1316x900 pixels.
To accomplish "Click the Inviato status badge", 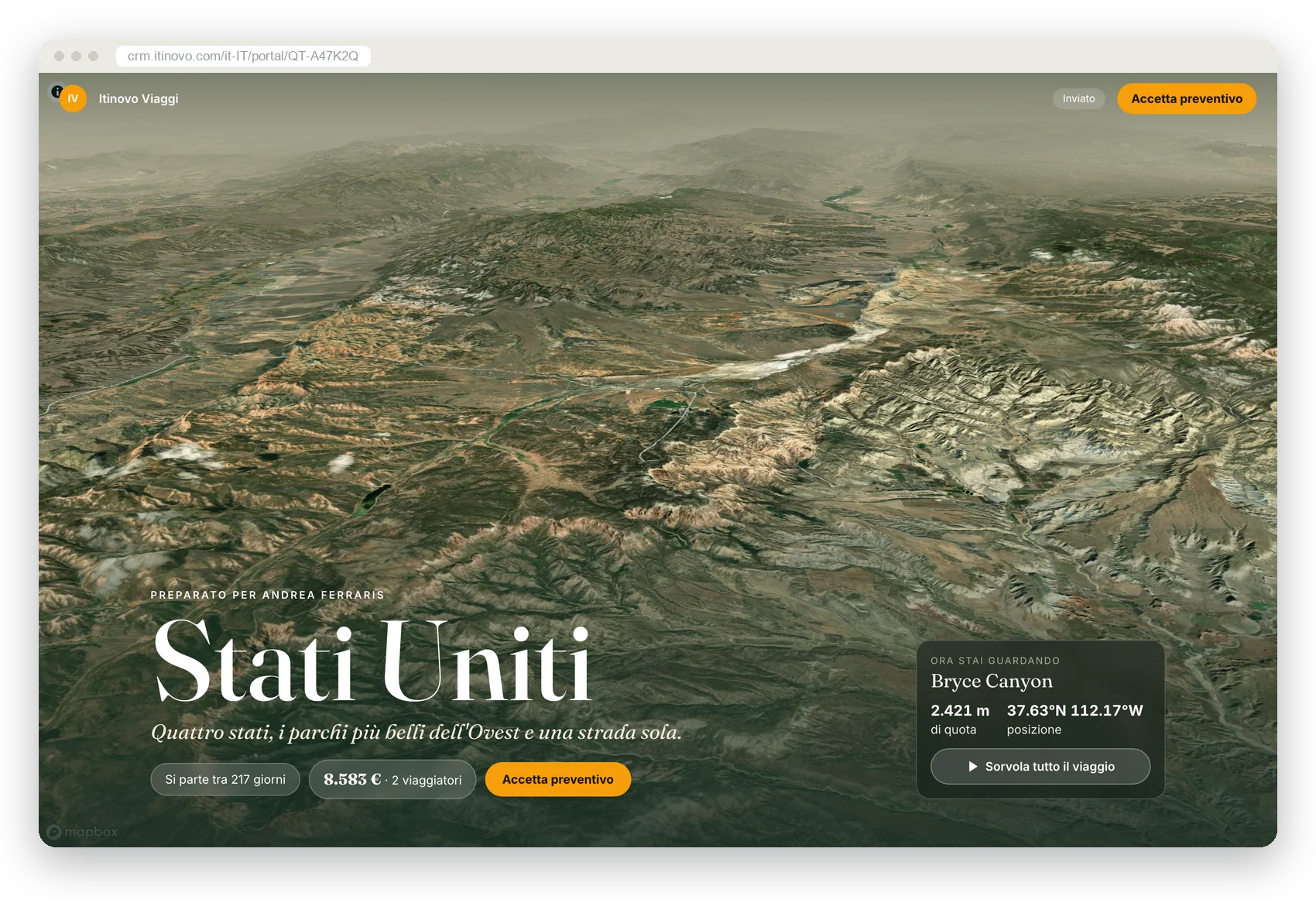I will pyautogui.click(x=1078, y=98).
